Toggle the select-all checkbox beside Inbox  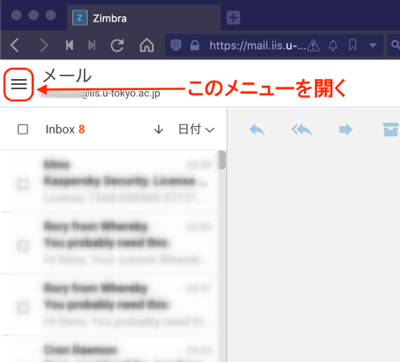coord(23,129)
